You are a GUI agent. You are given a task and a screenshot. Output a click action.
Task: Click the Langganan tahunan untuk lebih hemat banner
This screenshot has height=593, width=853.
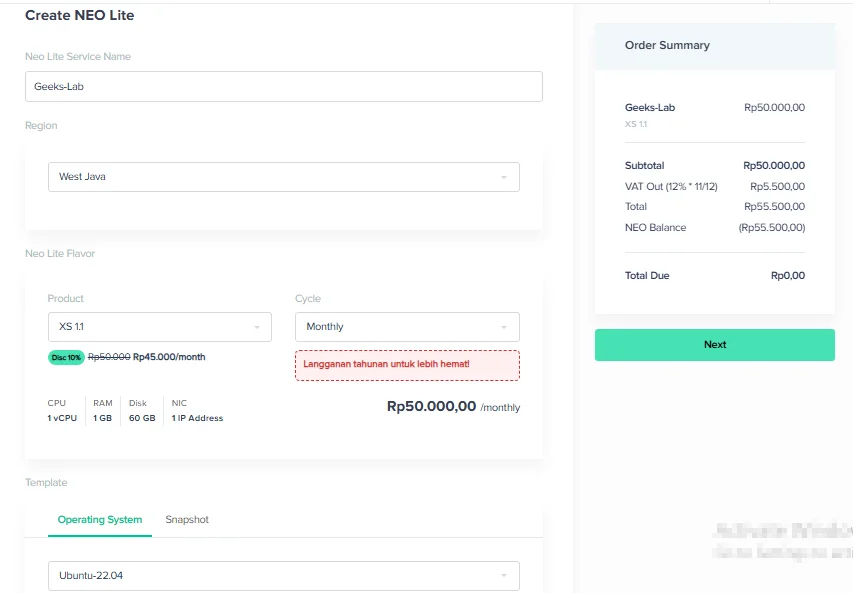pyautogui.click(x=406, y=365)
